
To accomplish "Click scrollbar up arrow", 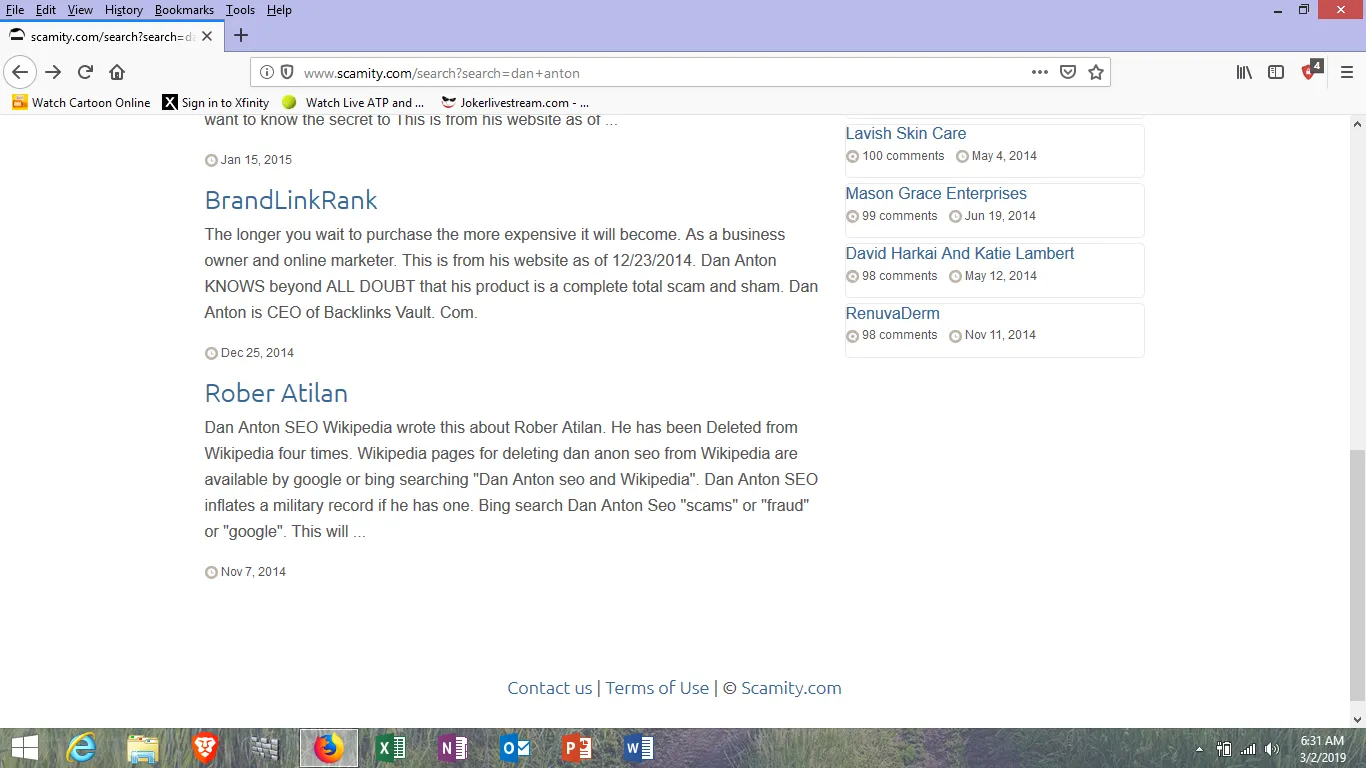I will point(1357,124).
